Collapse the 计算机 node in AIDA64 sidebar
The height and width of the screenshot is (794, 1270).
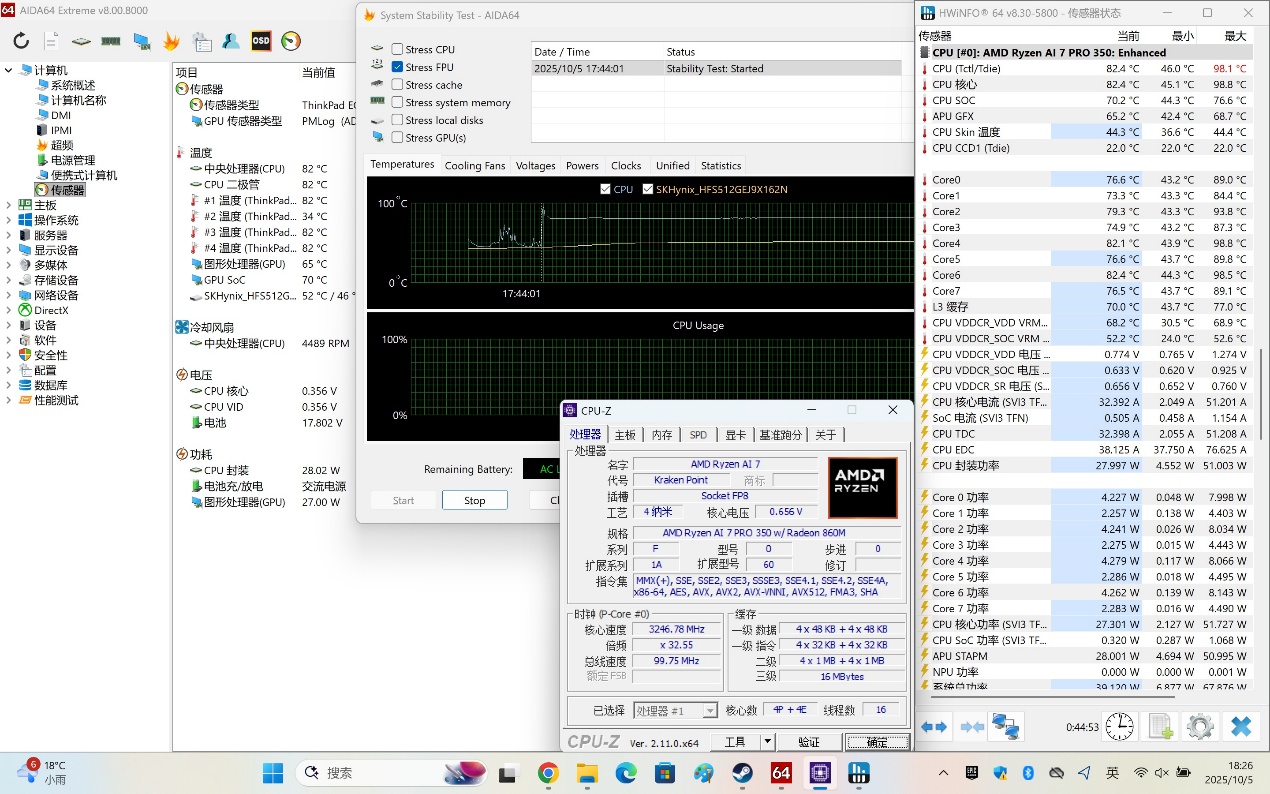8,71
